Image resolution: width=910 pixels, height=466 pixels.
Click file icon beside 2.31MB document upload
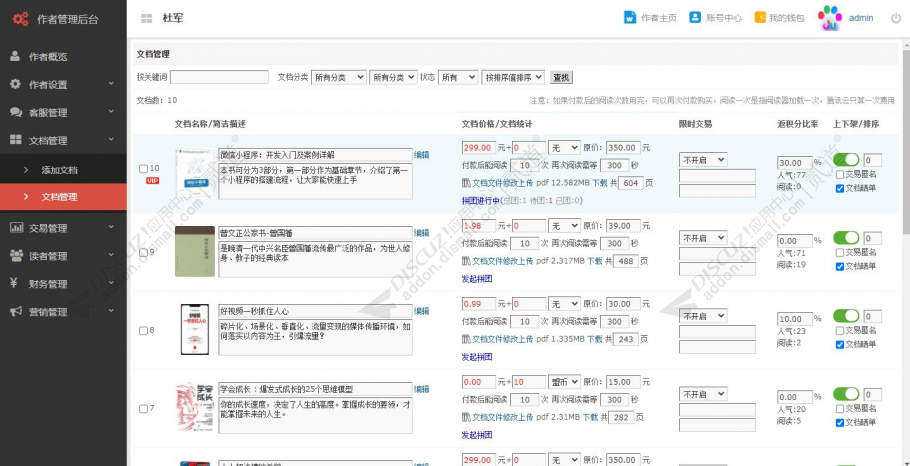tap(465, 417)
